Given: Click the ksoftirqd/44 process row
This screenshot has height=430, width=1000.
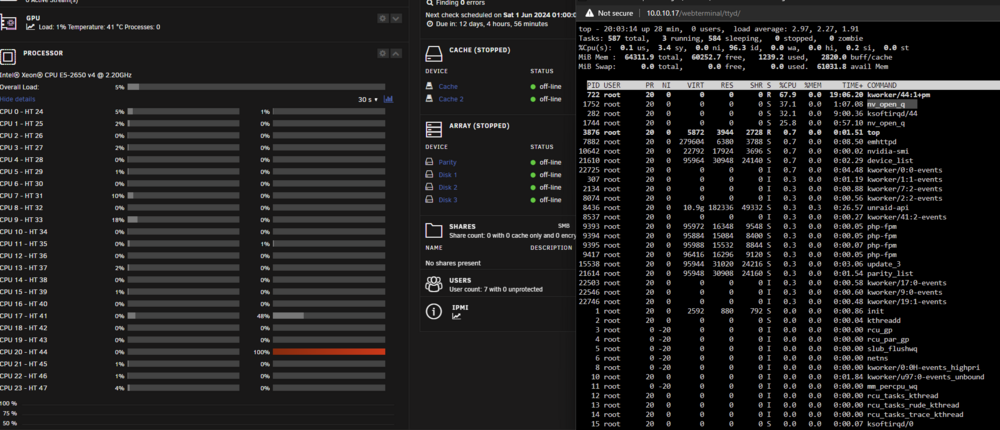Looking at the screenshot, I should 790,113.
